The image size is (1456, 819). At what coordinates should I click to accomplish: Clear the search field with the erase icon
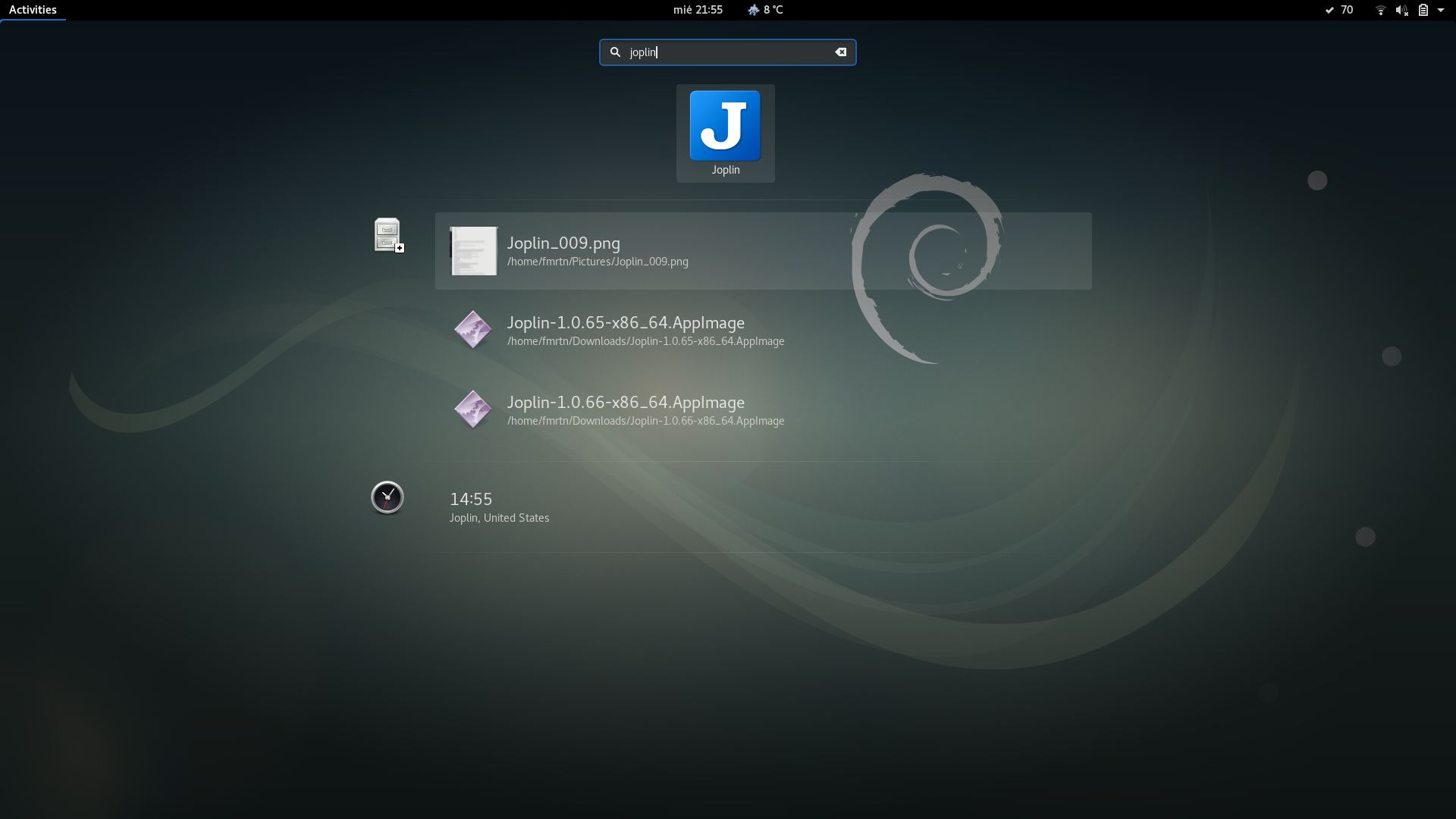[x=840, y=52]
